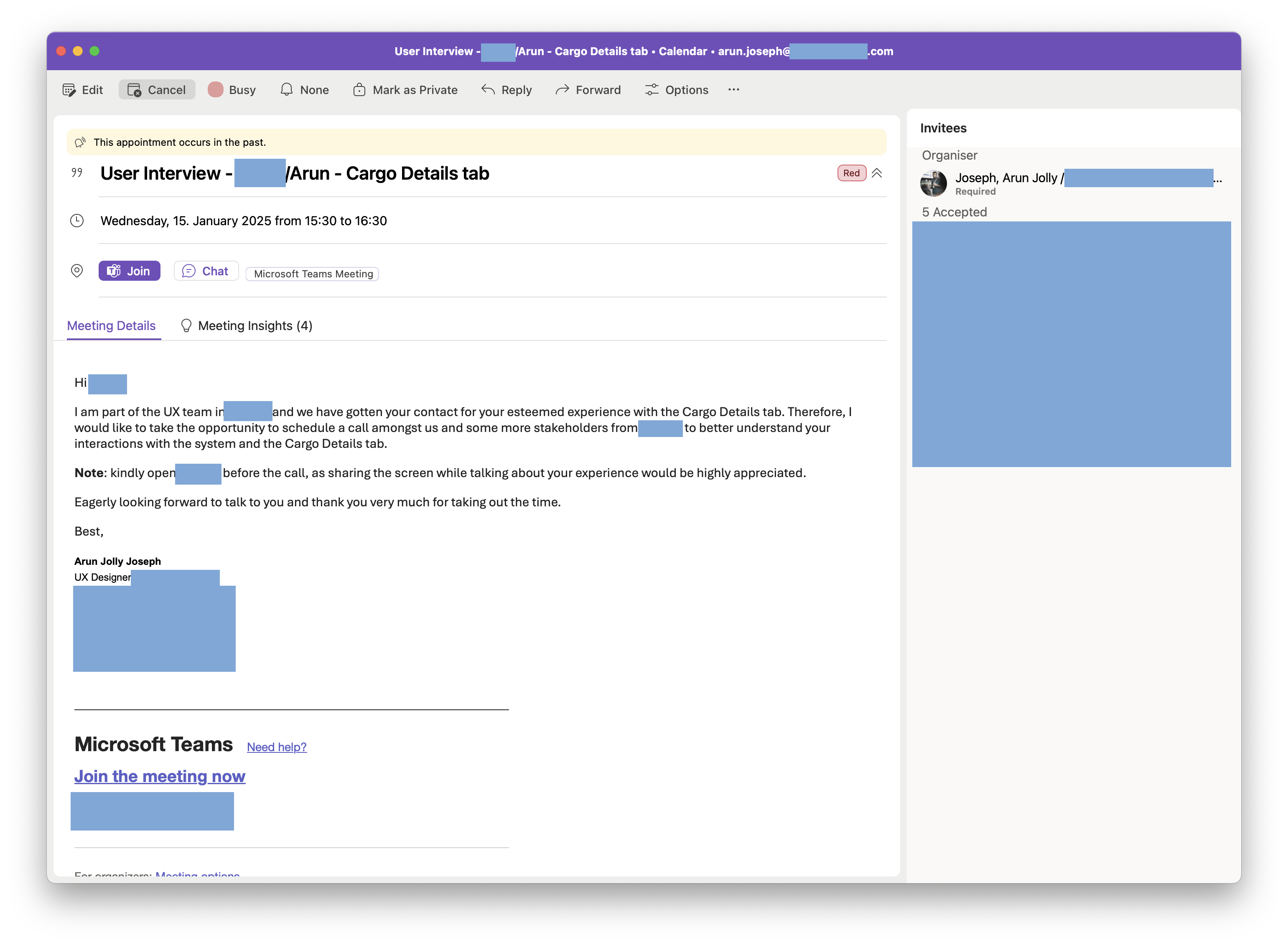This screenshot has height=945, width=1288.
Task: Reply to the meeting organizer
Action: 507,90
